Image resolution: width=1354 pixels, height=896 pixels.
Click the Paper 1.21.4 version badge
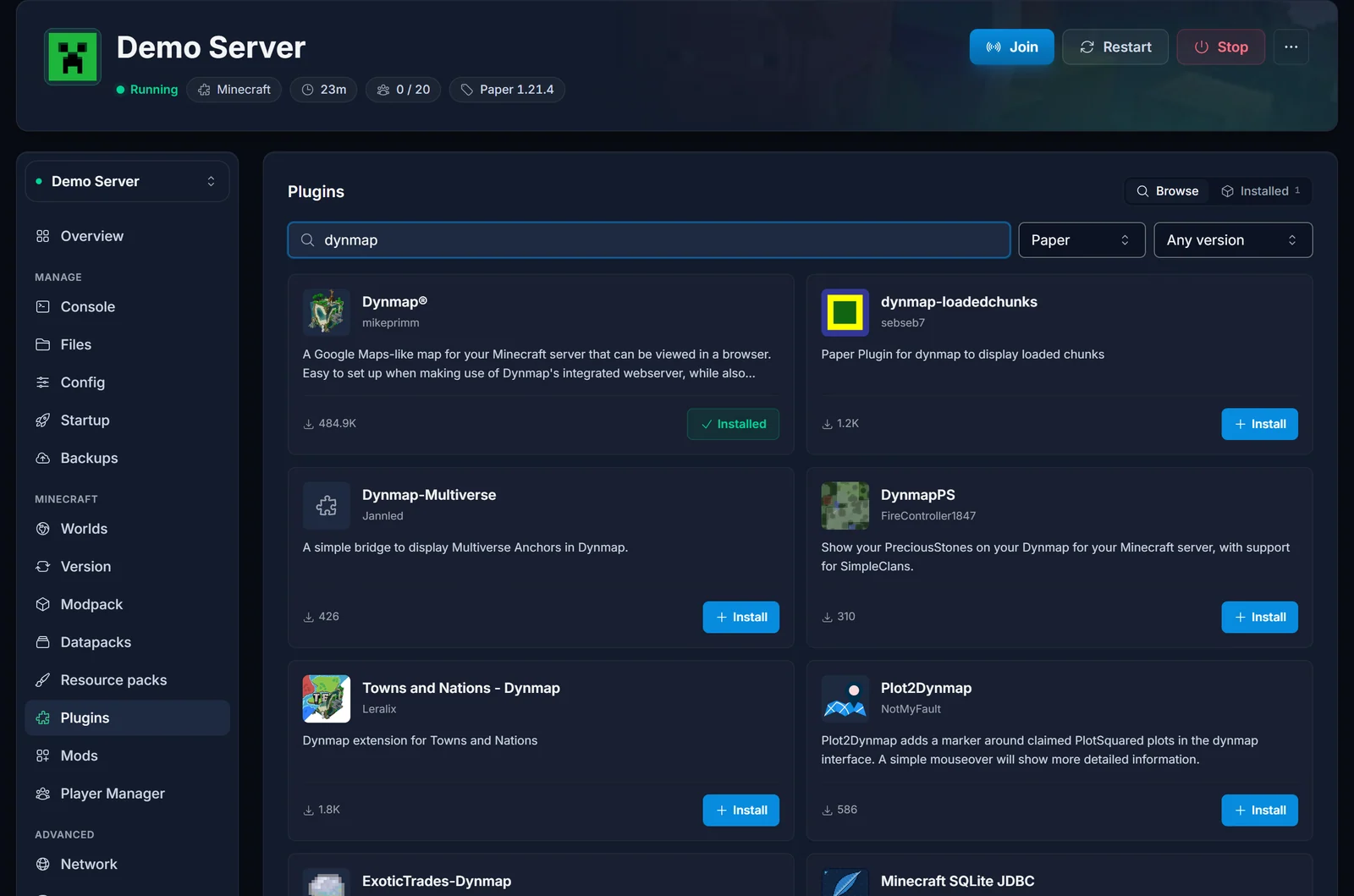[x=508, y=90]
